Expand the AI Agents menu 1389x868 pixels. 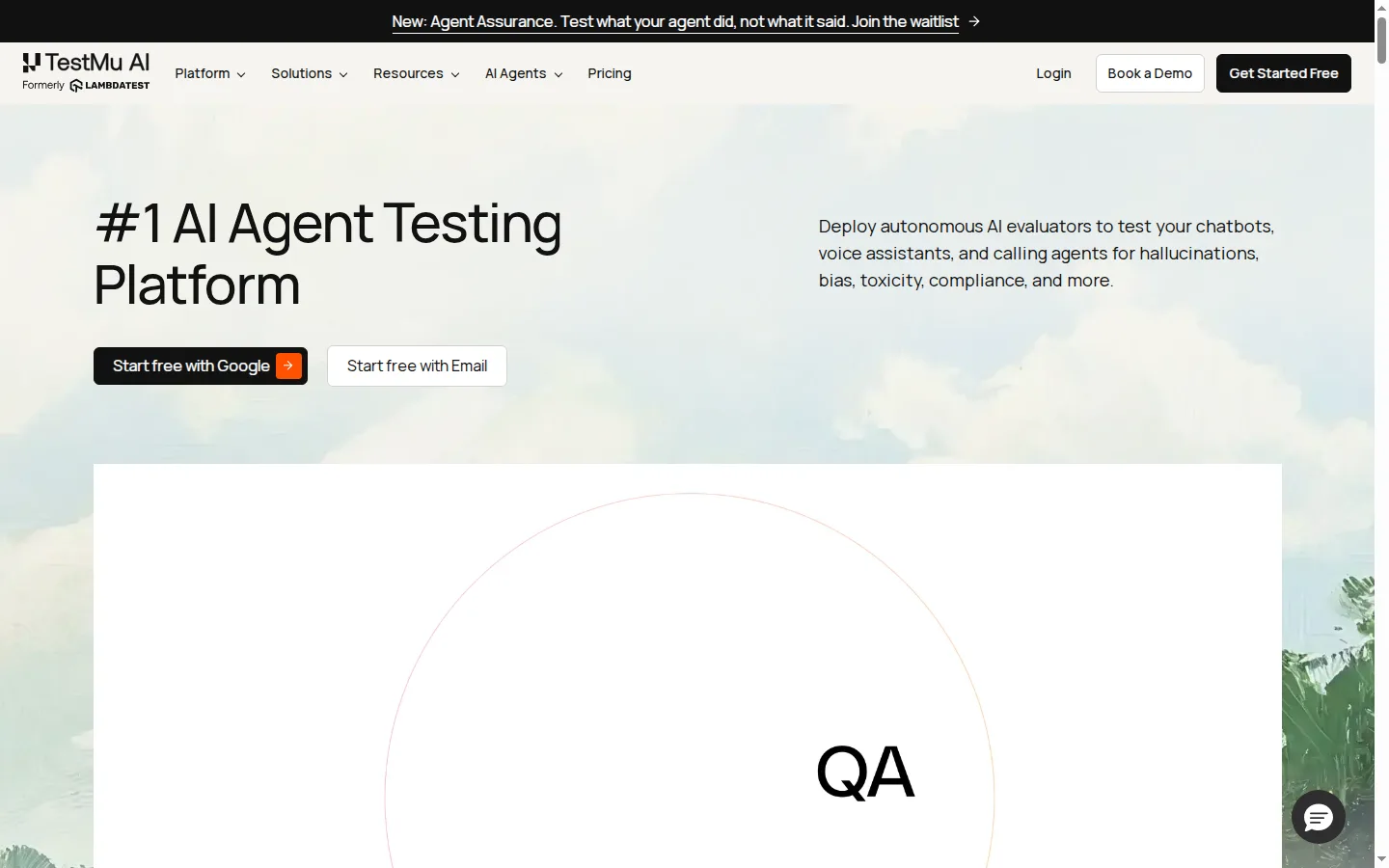(523, 73)
